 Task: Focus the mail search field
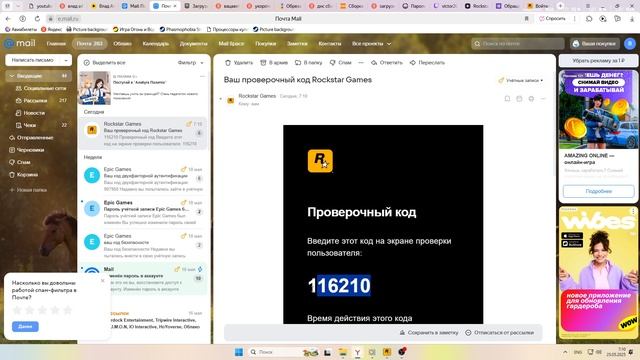pos(518,43)
